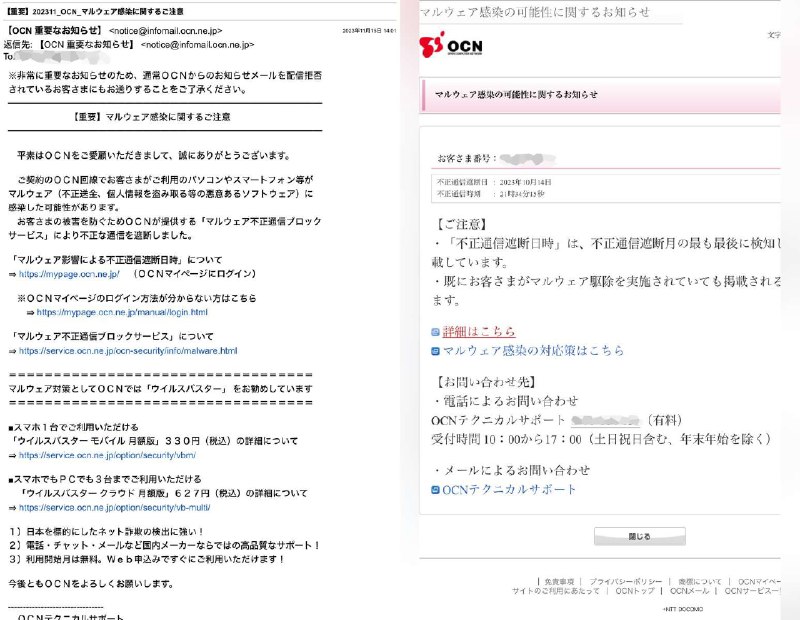The image size is (800, 620).
Task: Click the email date timestamp at header right
Action: (369, 31)
